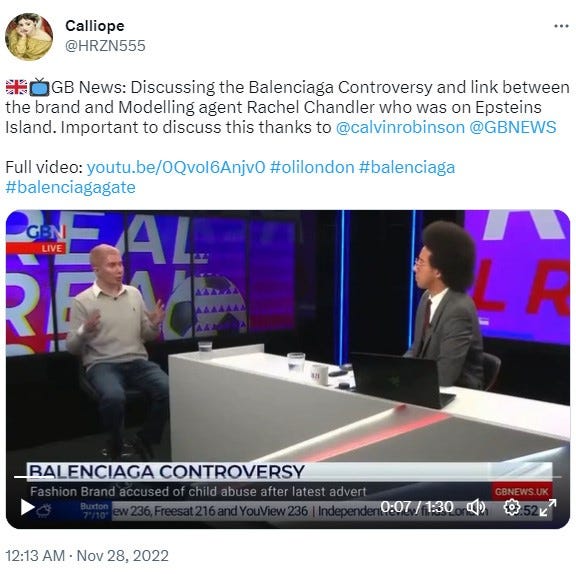Expand the video to fullscreen
Image resolution: width=576 pixels, height=574 pixels.
[x=548, y=507]
